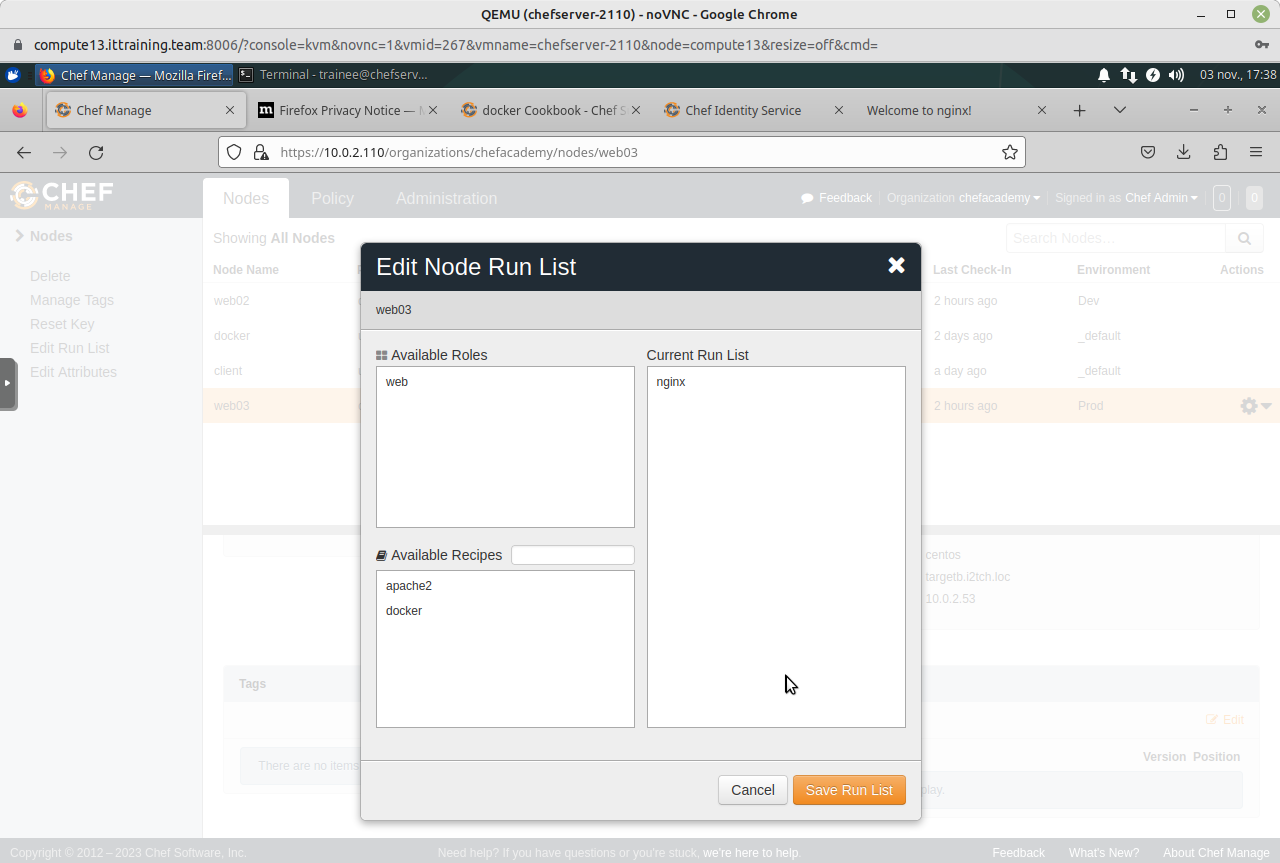The width and height of the screenshot is (1280, 863).
Task: Expand the collapsed left side panel handle
Action: click(x=8, y=384)
